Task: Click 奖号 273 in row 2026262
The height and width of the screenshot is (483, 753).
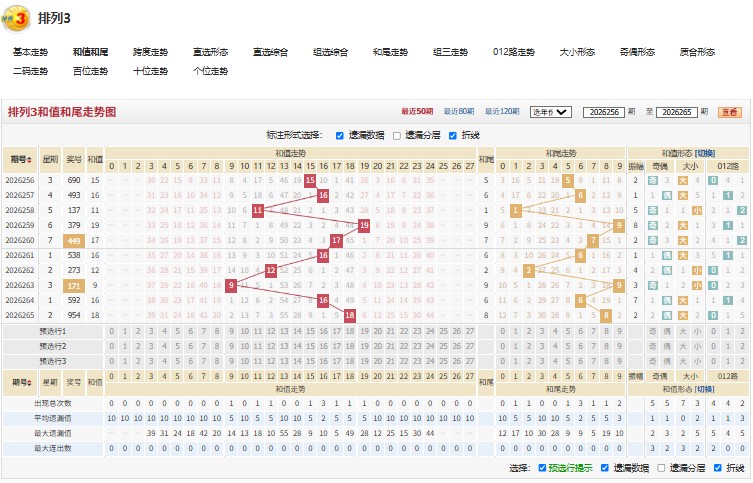Action: [x=74, y=270]
